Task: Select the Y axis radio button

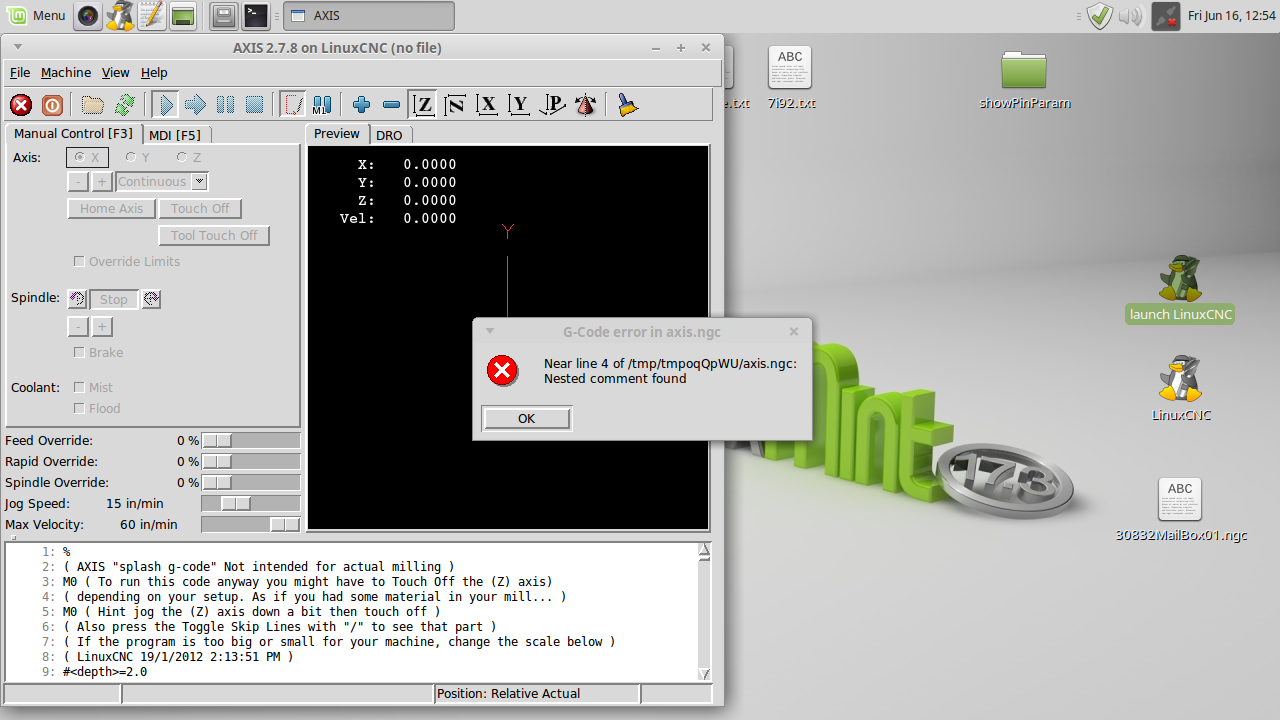Action: pyautogui.click(x=138, y=157)
